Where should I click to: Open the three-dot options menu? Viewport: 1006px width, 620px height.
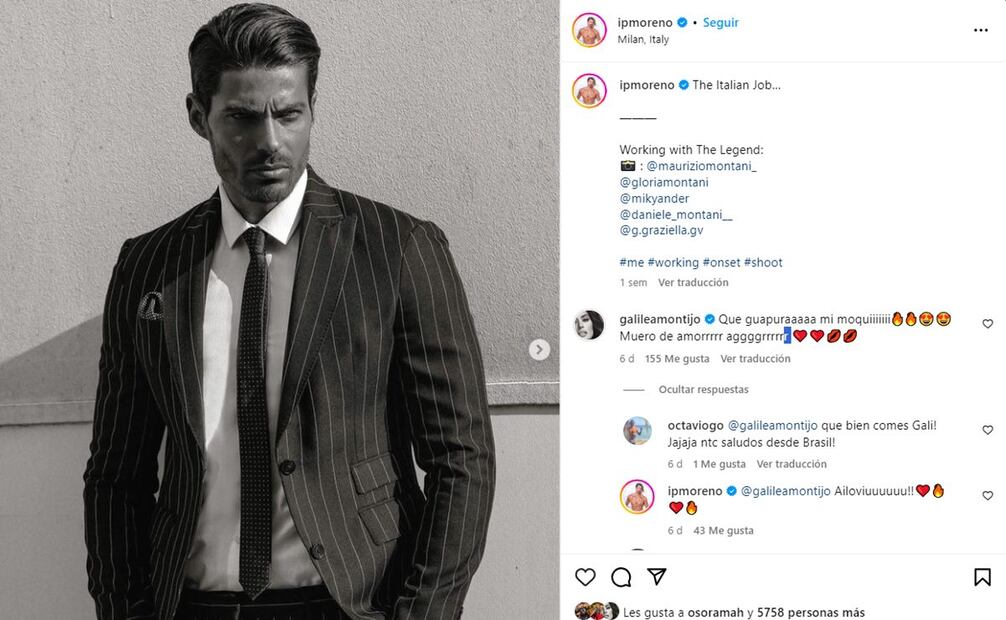click(981, 30)
